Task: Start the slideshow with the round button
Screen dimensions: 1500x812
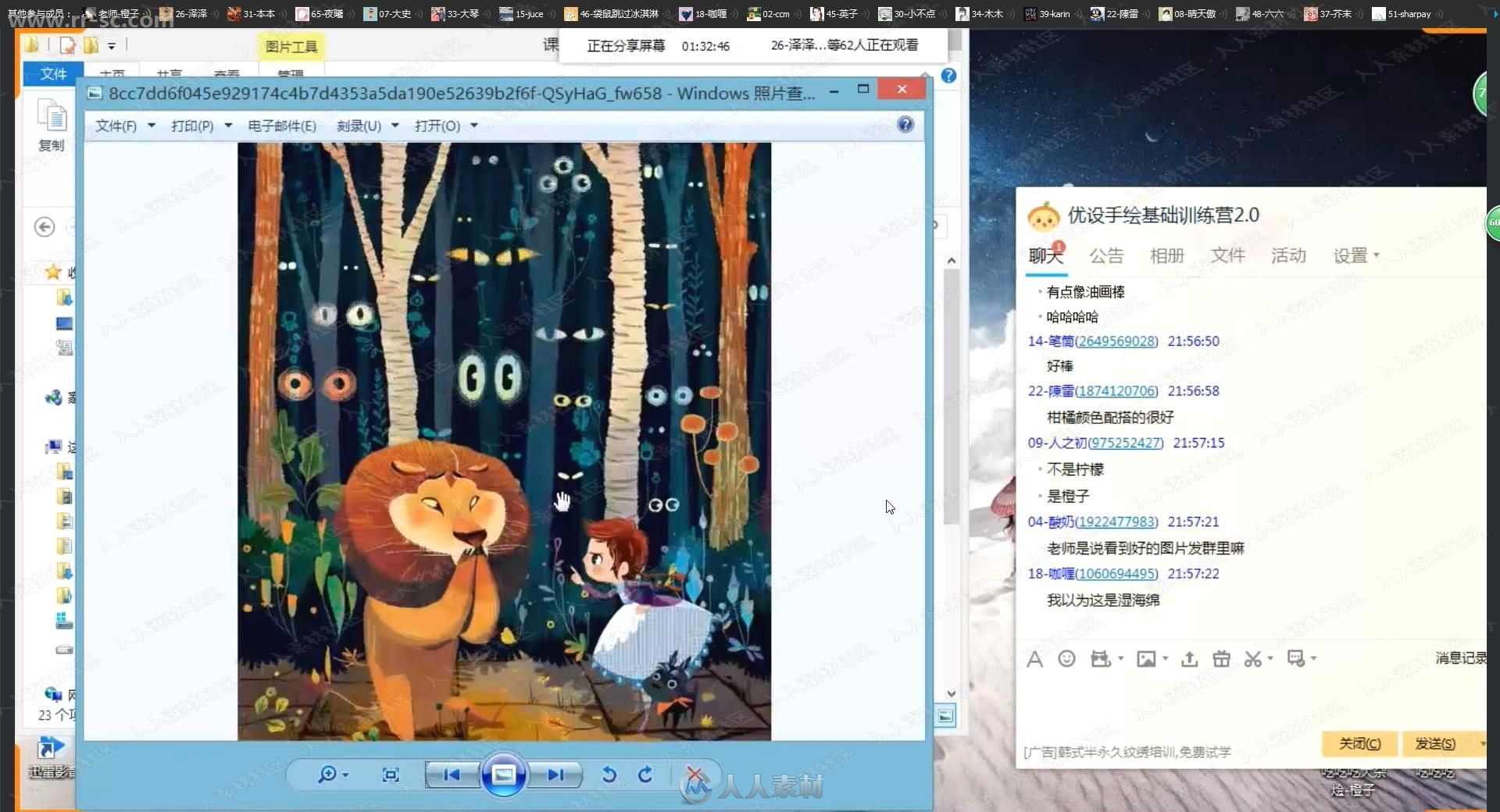Action: pyautogui.click(x=504, y=775)
